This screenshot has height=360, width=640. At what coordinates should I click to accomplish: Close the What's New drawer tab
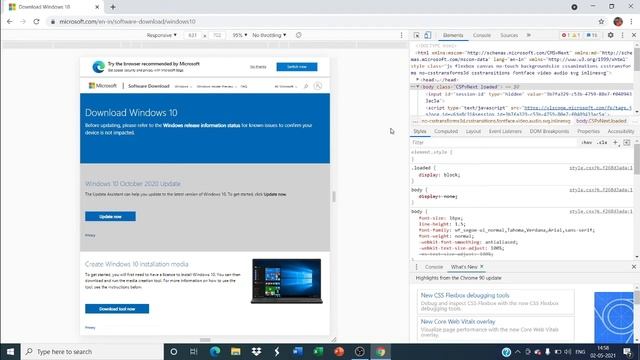point(482,267)
